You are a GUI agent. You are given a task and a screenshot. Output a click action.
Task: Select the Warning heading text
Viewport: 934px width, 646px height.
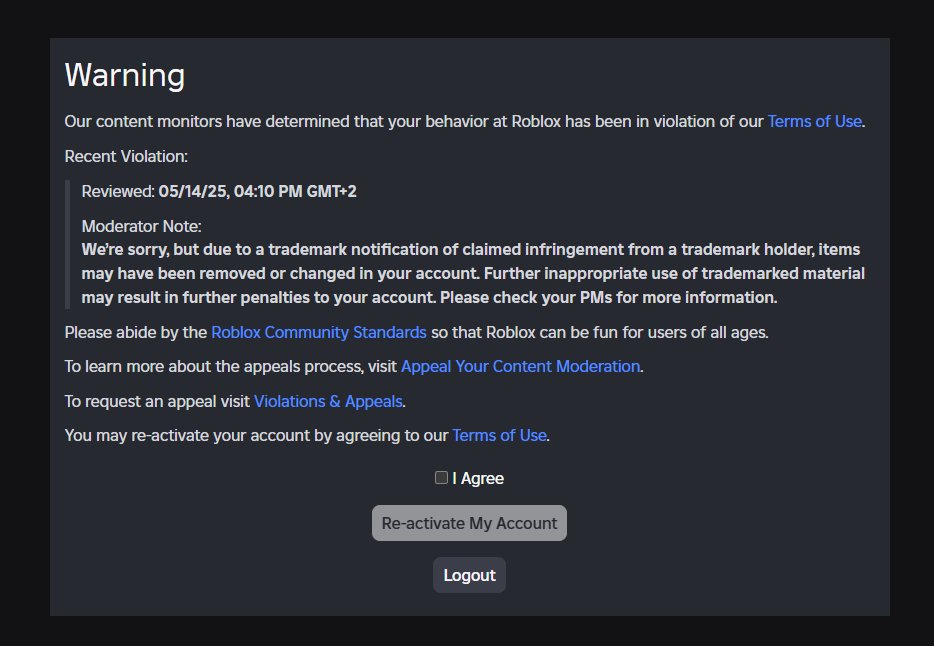point(124,76)
